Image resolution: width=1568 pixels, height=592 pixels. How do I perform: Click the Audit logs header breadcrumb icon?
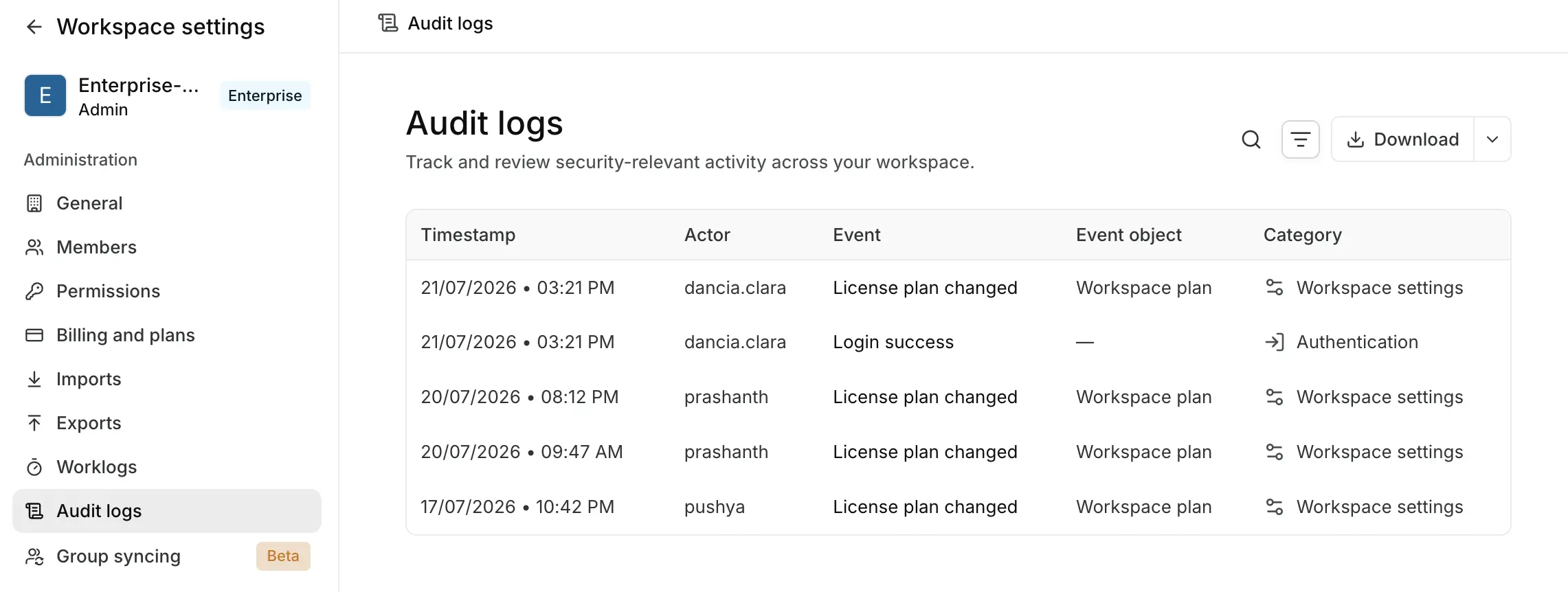(x=388, y=23)
